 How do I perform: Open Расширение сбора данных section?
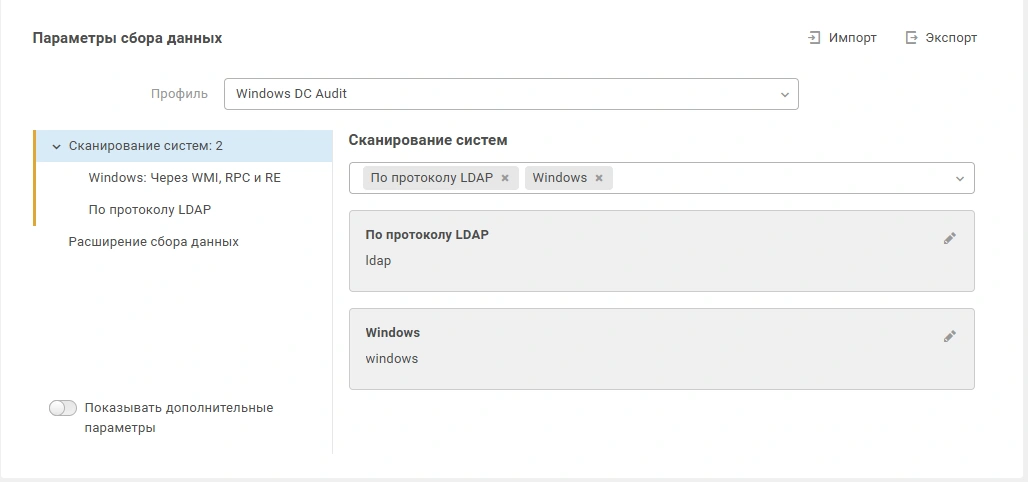coord(153,242)
